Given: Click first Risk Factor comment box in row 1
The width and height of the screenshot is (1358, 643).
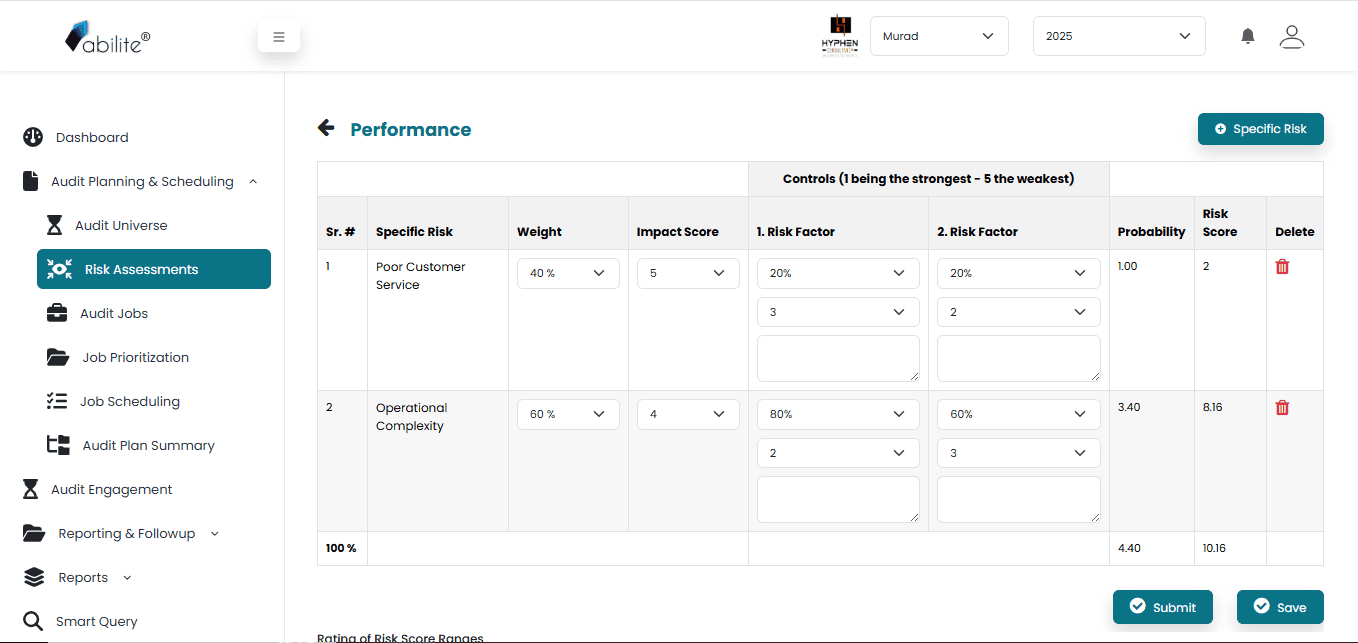Looking at the screenshot, I should [837, 358].
